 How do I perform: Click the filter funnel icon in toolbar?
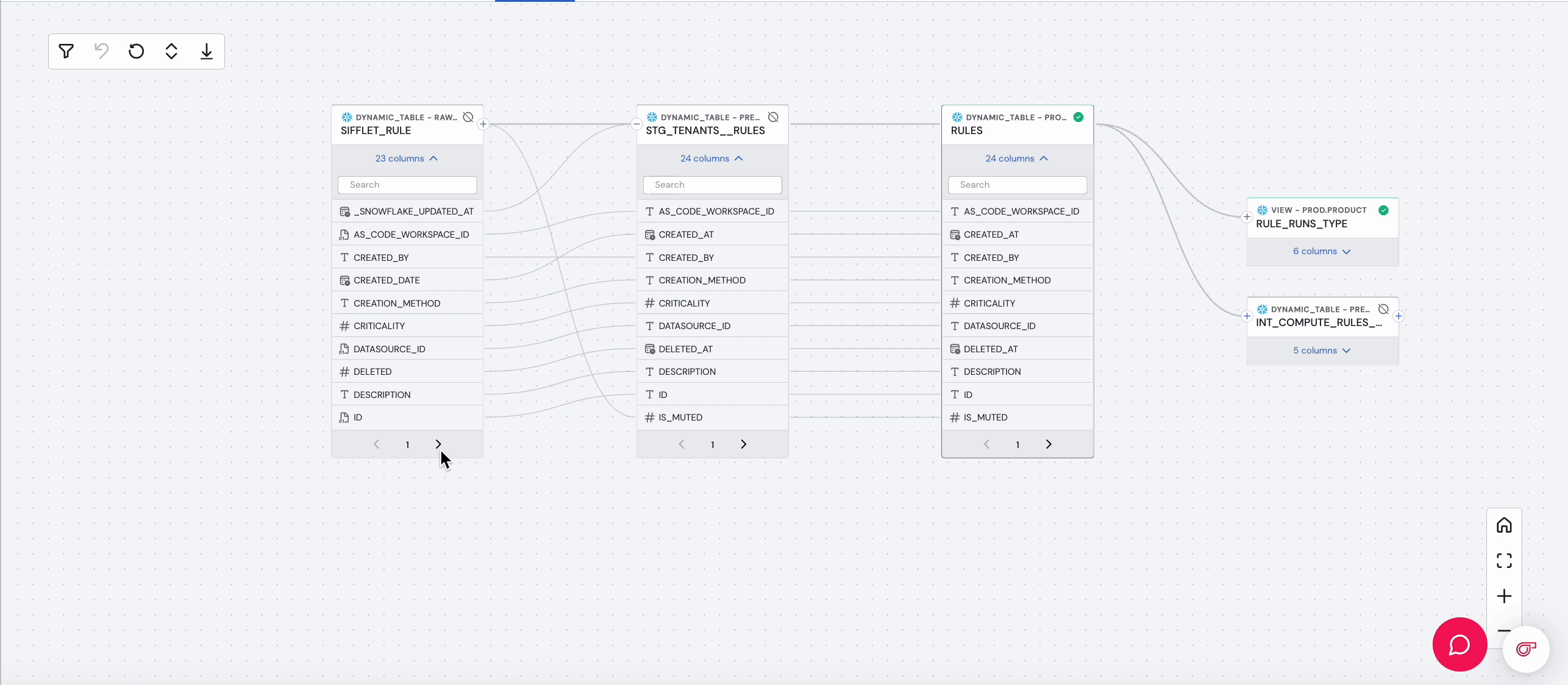click(66, 51)
